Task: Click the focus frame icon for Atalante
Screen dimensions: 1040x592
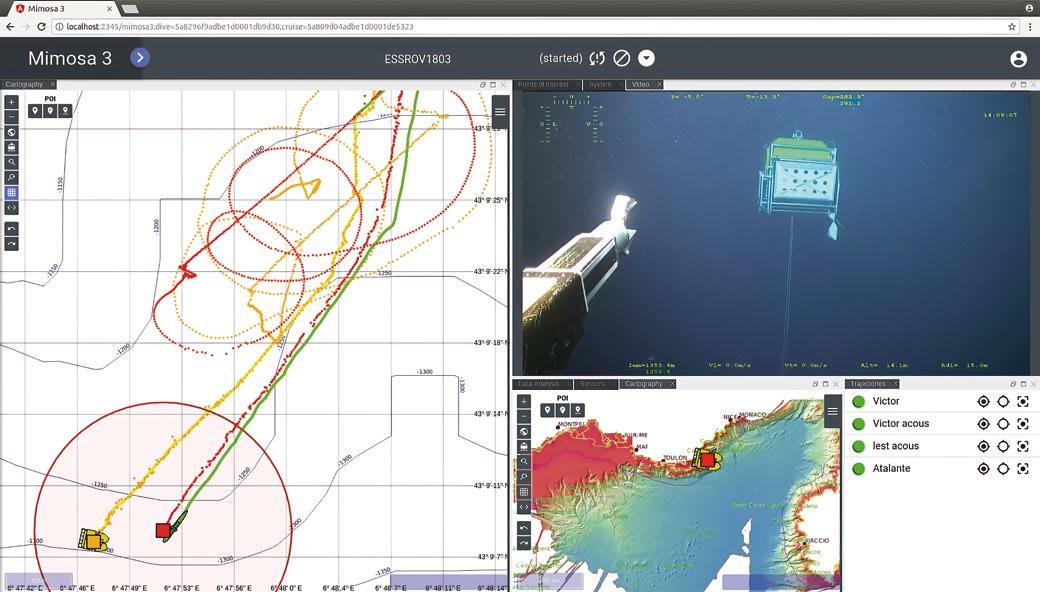Action: [1023, 469]
